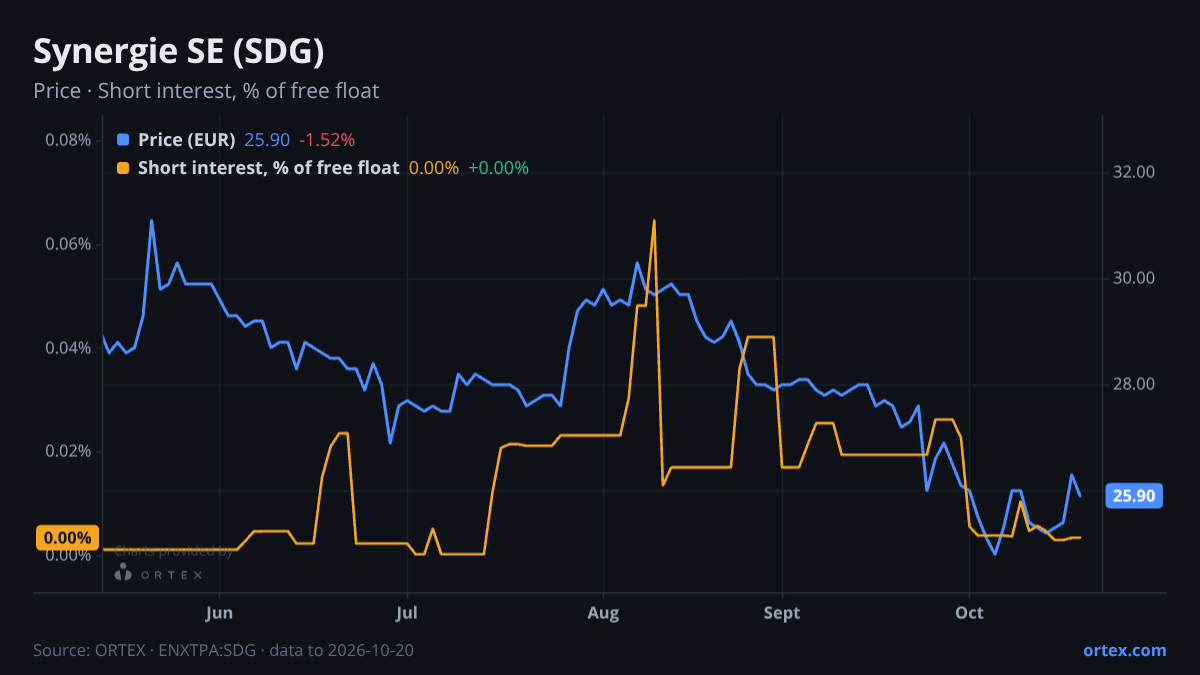Click the Jun x-axis label
This screenshot has height=675, width=1200.
click(218, 613)
